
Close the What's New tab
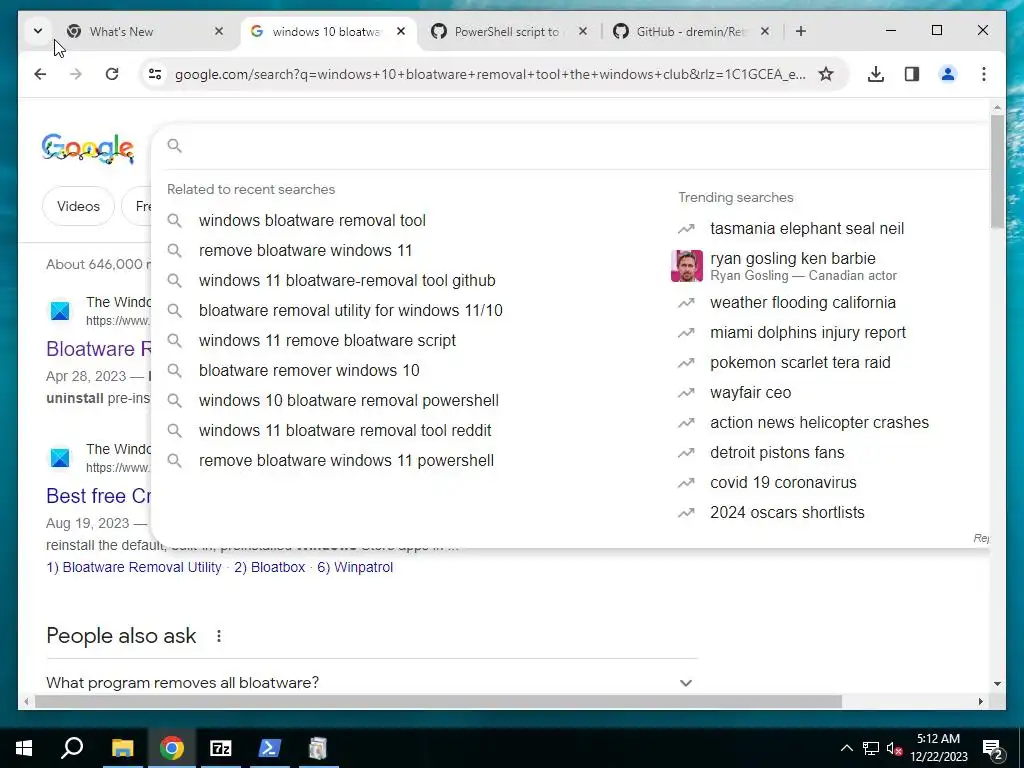tap(219, 31)
